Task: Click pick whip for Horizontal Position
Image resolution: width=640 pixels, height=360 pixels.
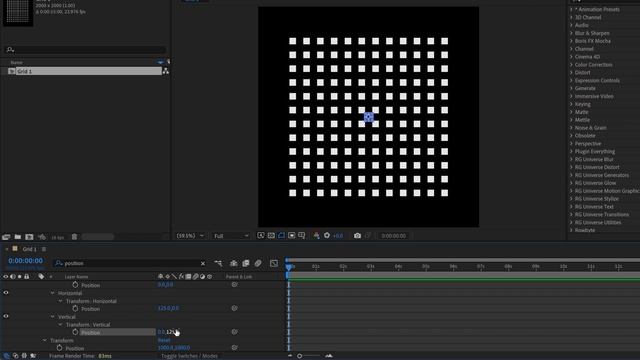Action: 234,309
